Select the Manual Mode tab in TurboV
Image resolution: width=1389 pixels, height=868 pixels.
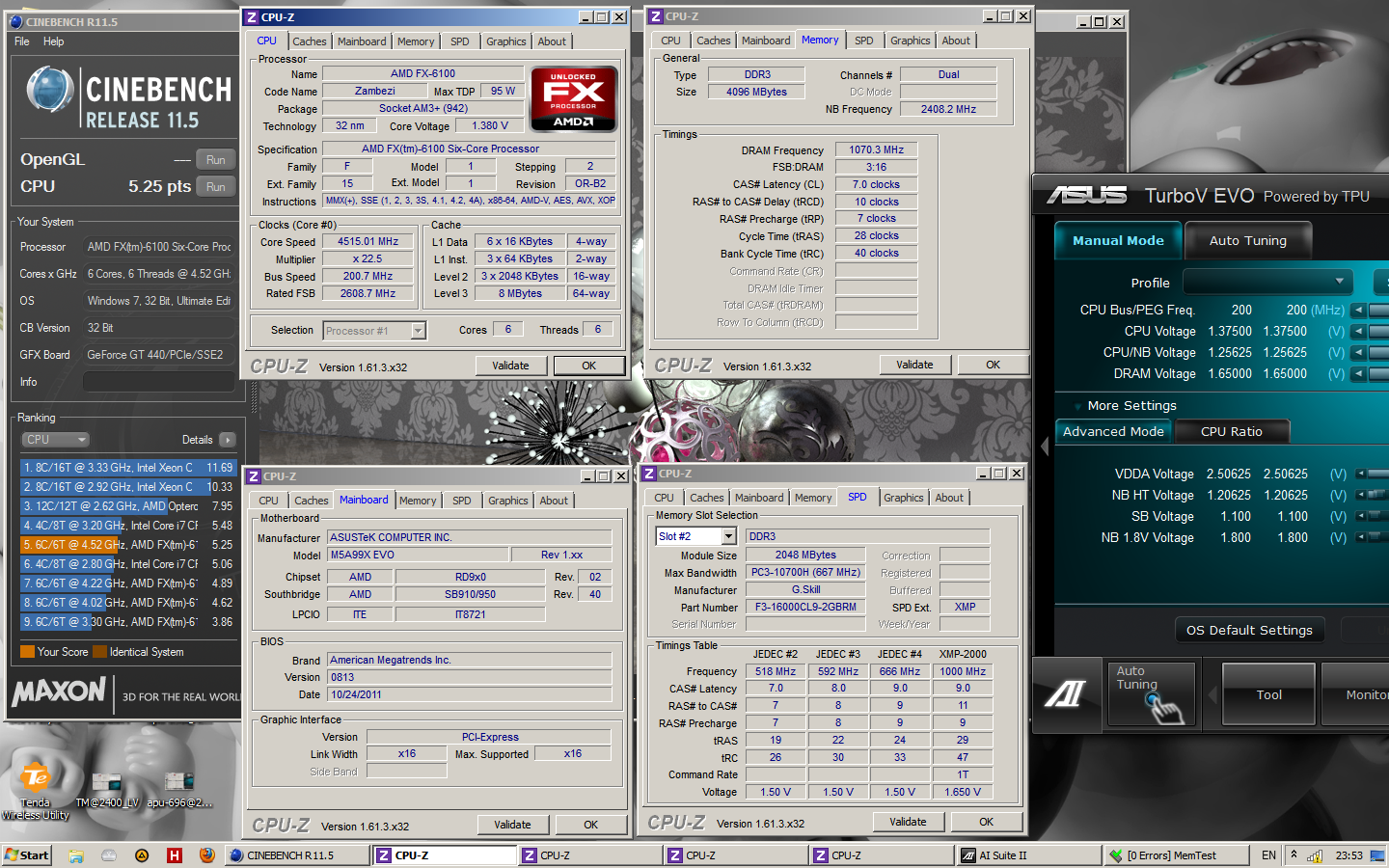pos(1118,240)
